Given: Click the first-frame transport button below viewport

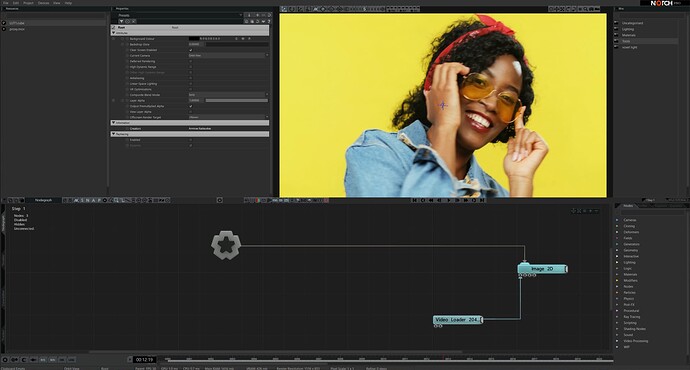Looking at the screenshot, I should (415, 200).
